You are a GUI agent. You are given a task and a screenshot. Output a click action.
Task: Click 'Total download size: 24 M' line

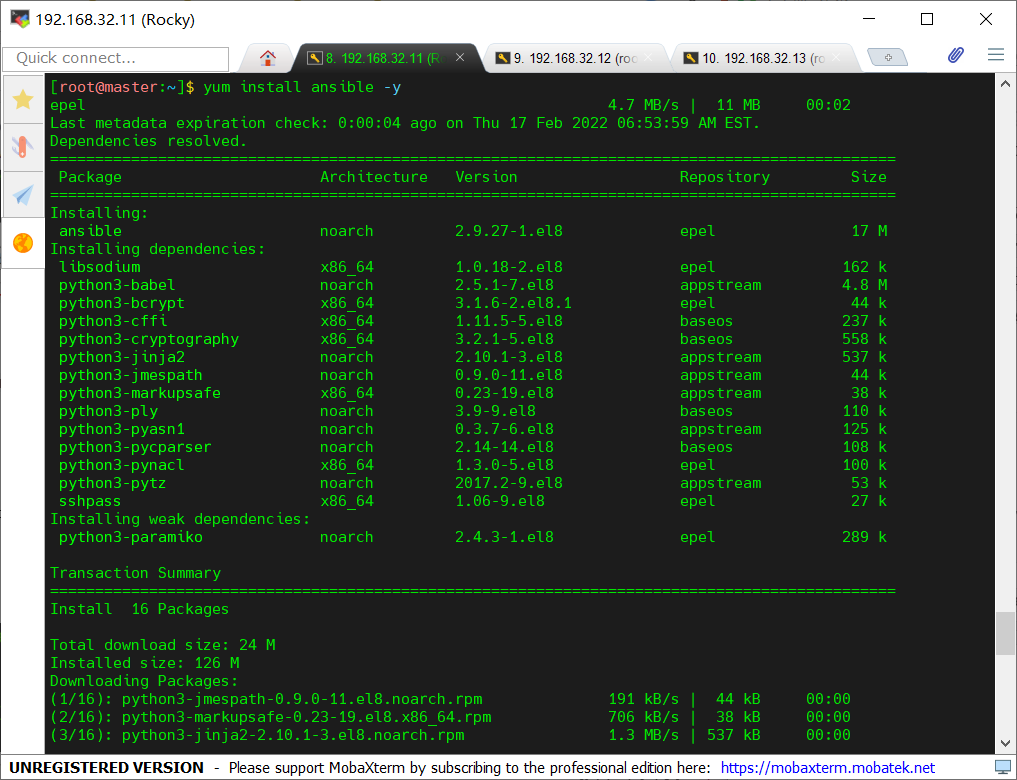[163, 645]
